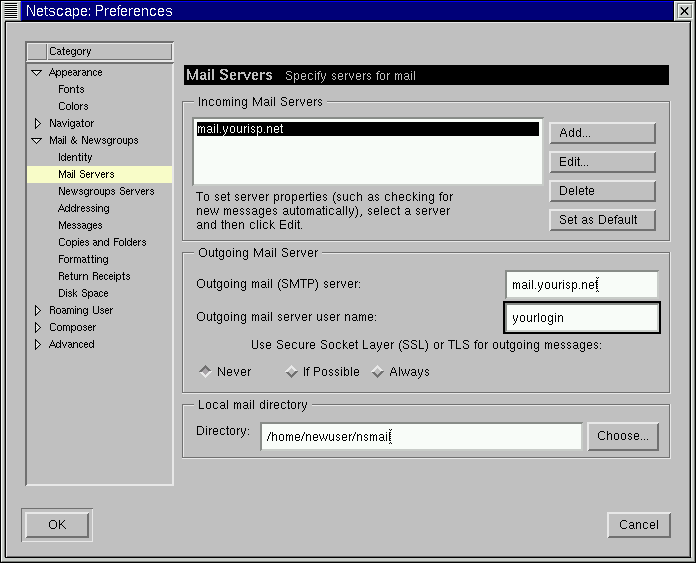Expand the Roaming User category
The width and height of the screenshot is (696, 563).
tap(37, 311)
